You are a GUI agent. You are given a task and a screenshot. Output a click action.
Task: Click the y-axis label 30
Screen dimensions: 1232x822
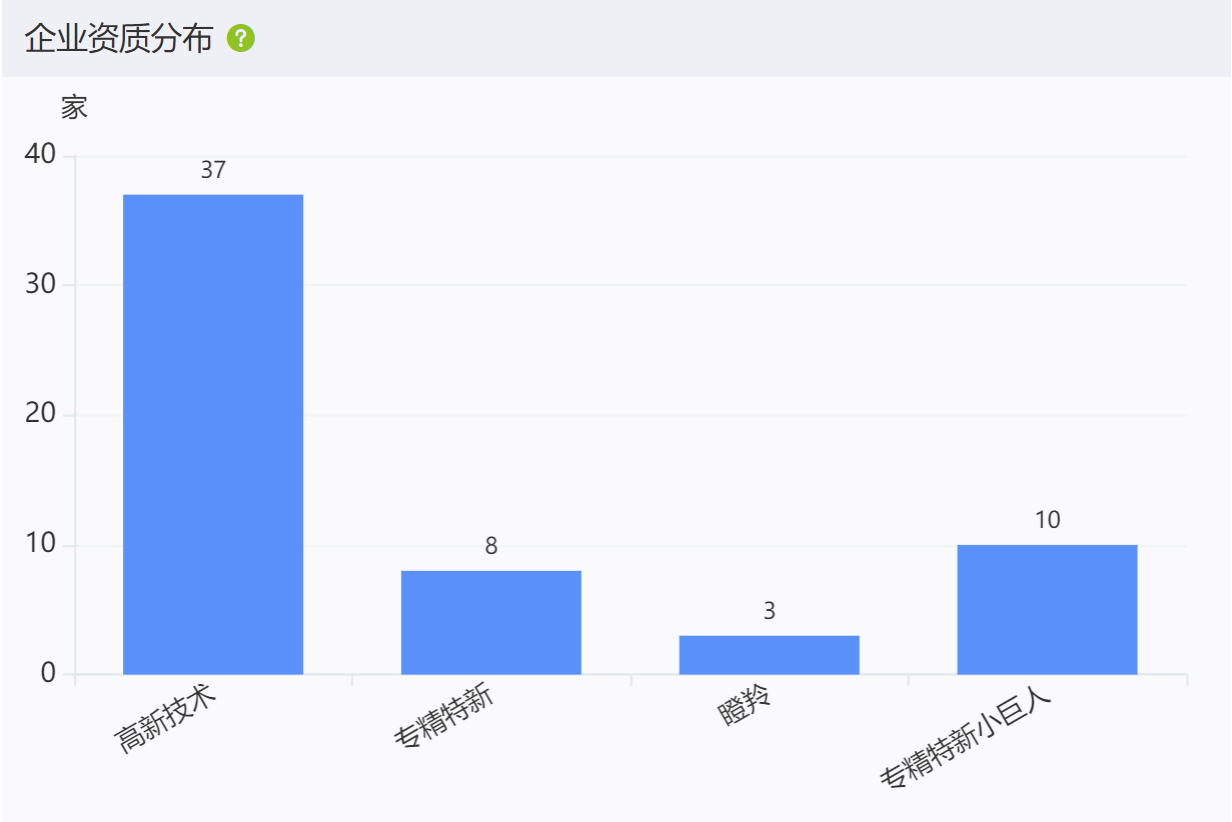41,285
